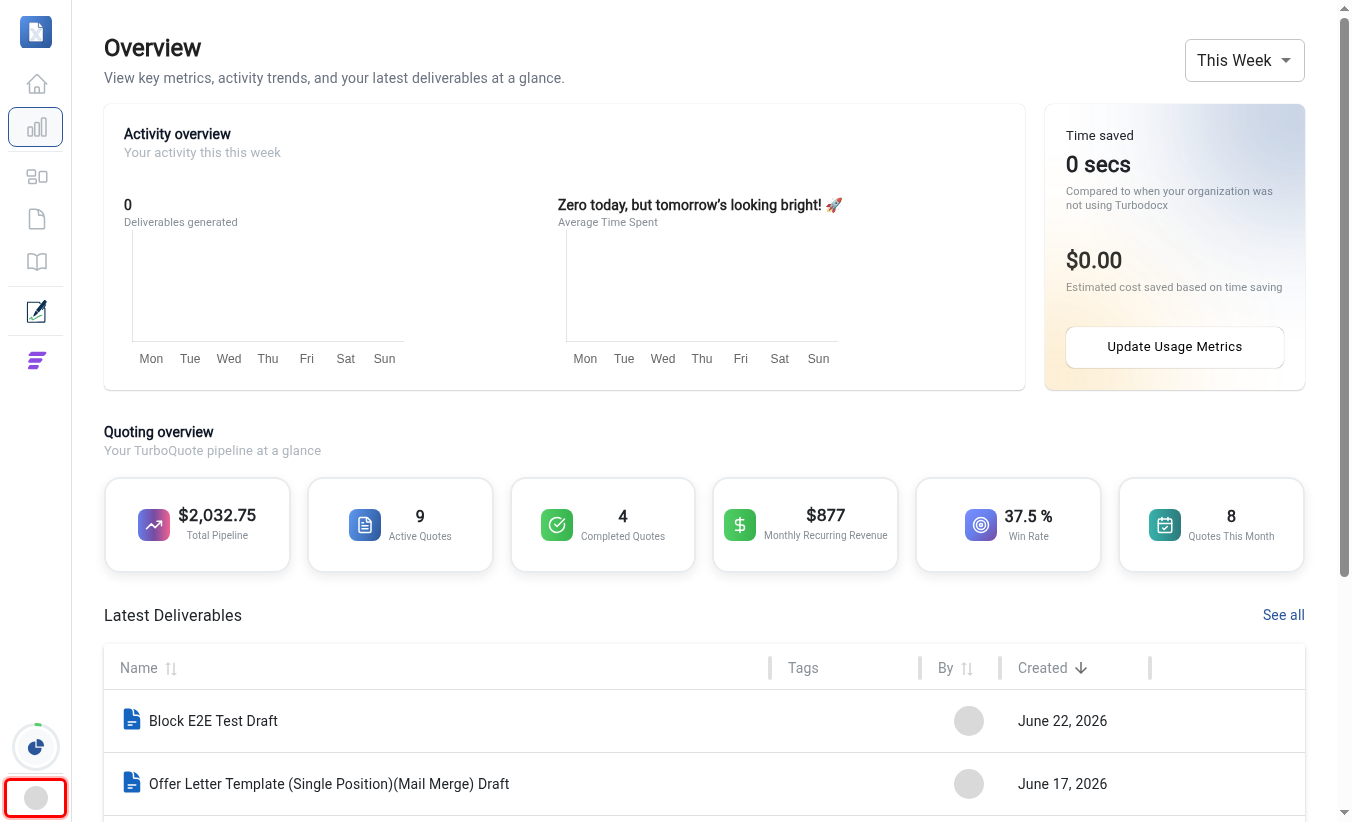Open the open-book library sidebar icon
This screenshot has height=822, width=1352.
pyautogui.click(x=36, y=262)
